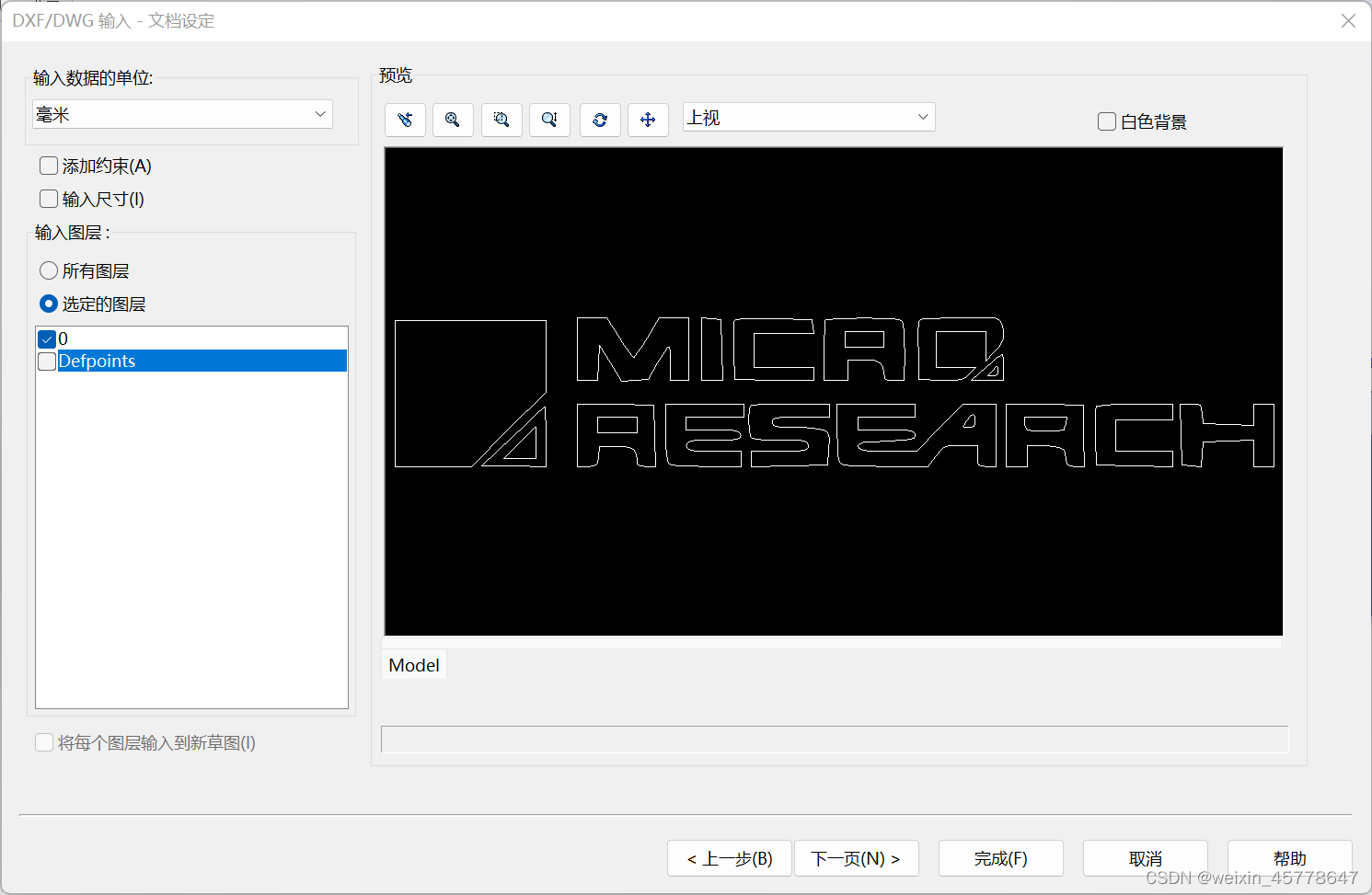Image resolution: width=1372 pixels, height=895 pixels.
Task: Click the 完成(F) button
Action: (x=1001, y=858)
